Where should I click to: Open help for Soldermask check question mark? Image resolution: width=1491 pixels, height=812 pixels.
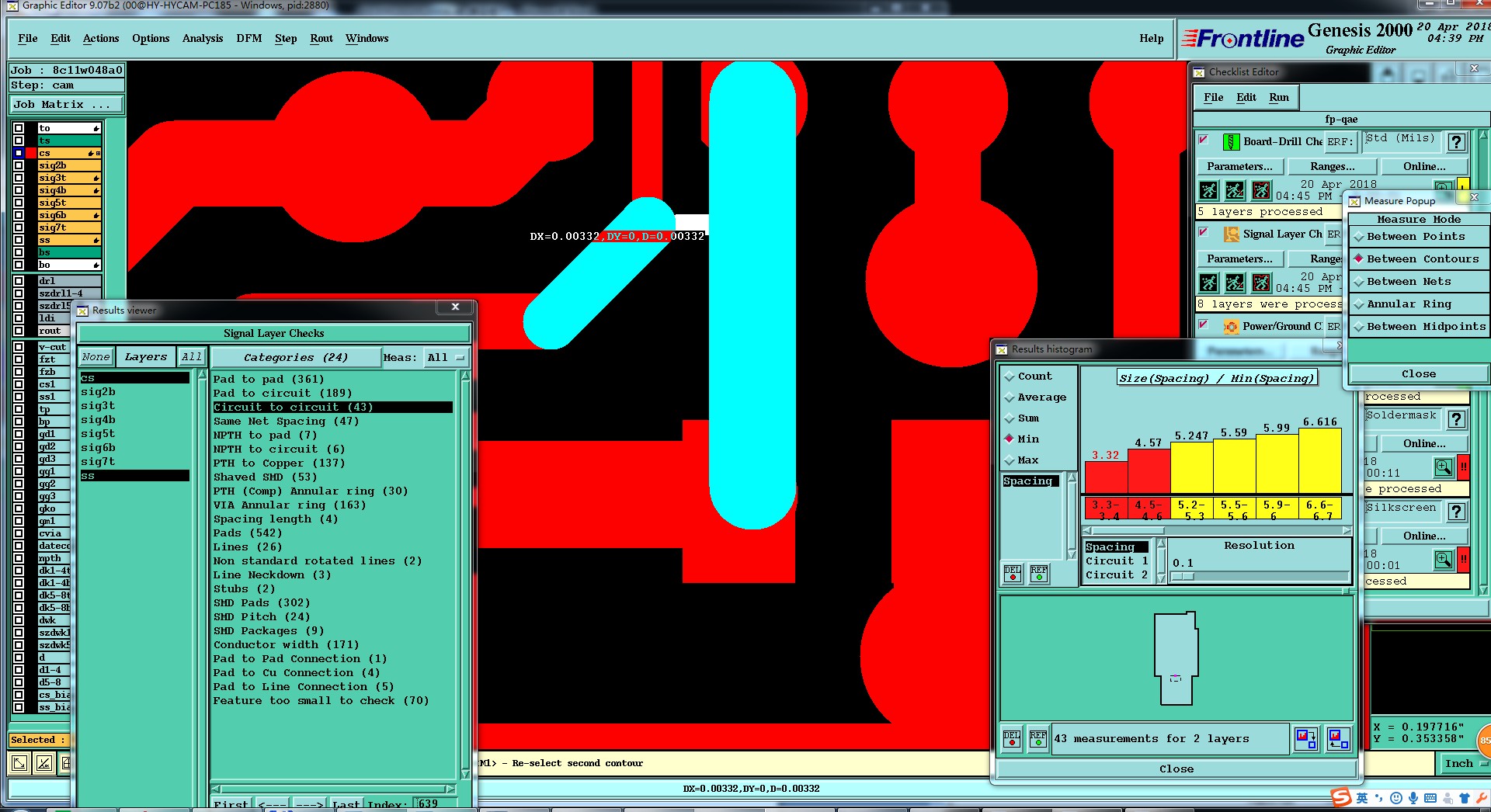1457,419
